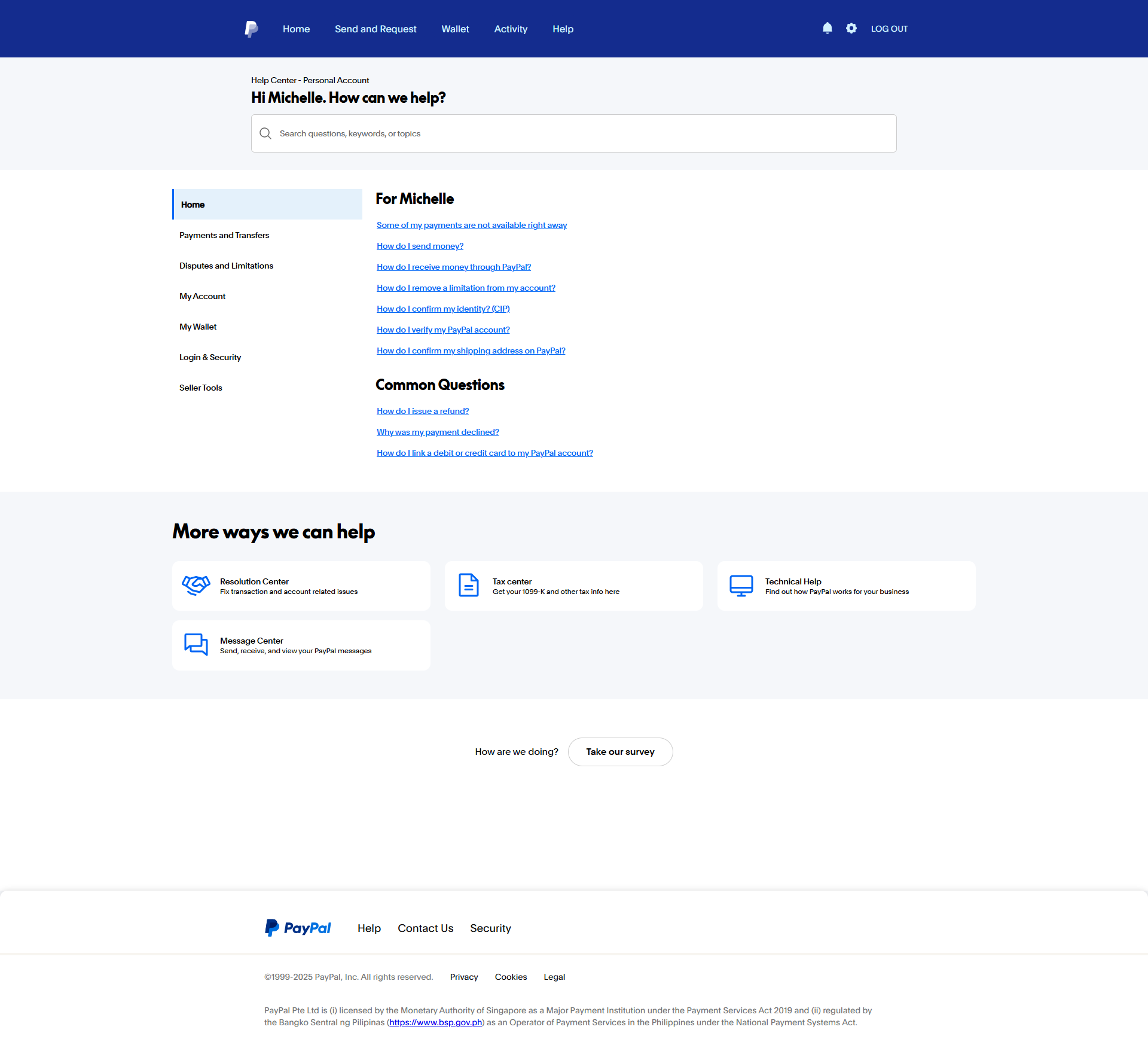Open the settings gear icon
The width and height of the screenshot is (1148, 1045).
click(851, 28)
